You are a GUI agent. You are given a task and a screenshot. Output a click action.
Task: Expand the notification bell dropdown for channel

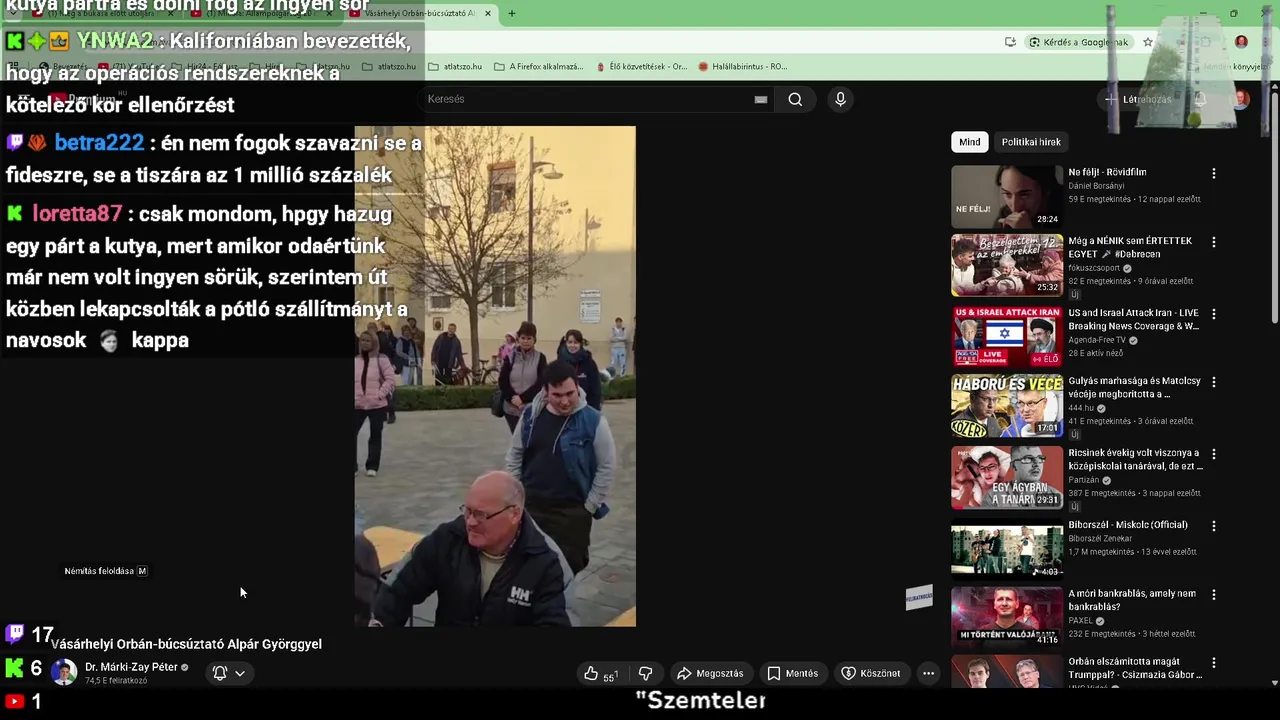229,673
